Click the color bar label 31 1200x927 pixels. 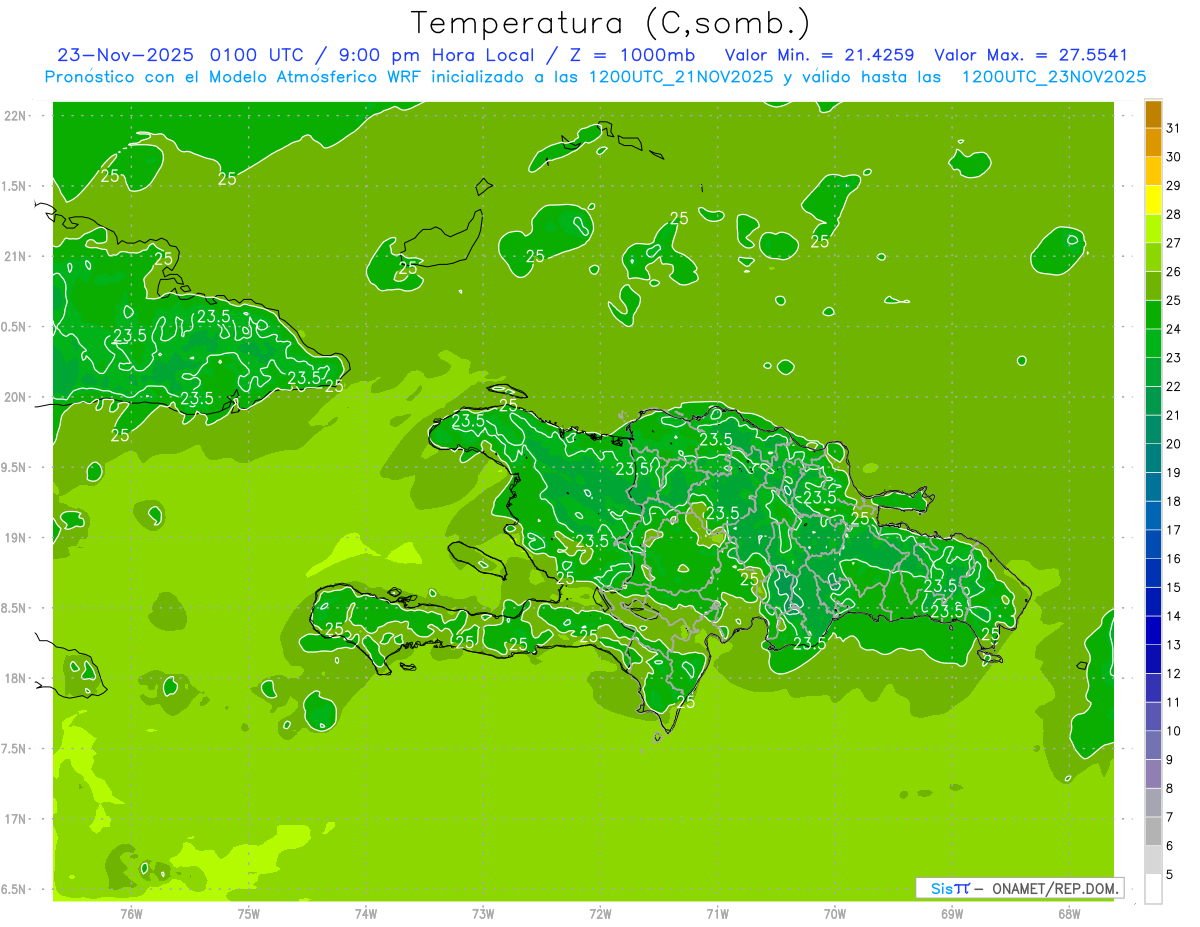click(1173, 128)
